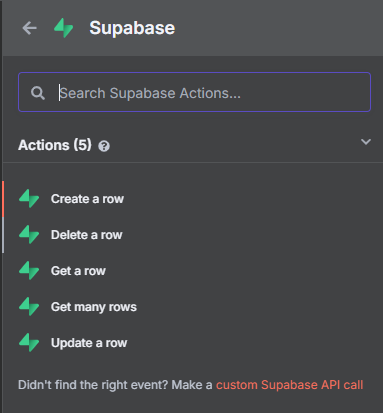Click the Supabase title text in the header

tap(132, 28)
